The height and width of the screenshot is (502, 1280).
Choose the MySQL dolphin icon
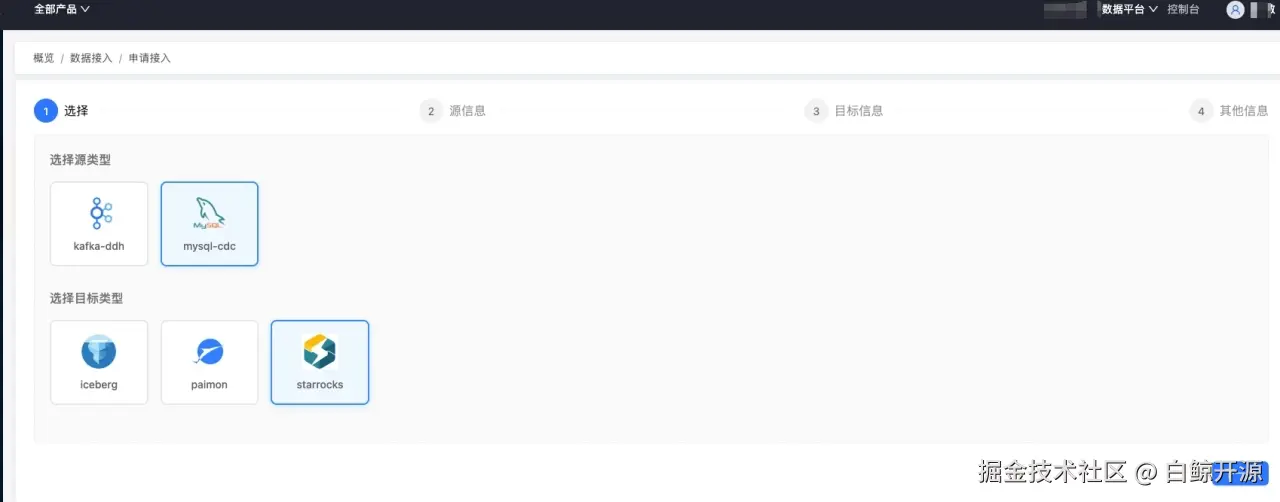click(209, 214)
